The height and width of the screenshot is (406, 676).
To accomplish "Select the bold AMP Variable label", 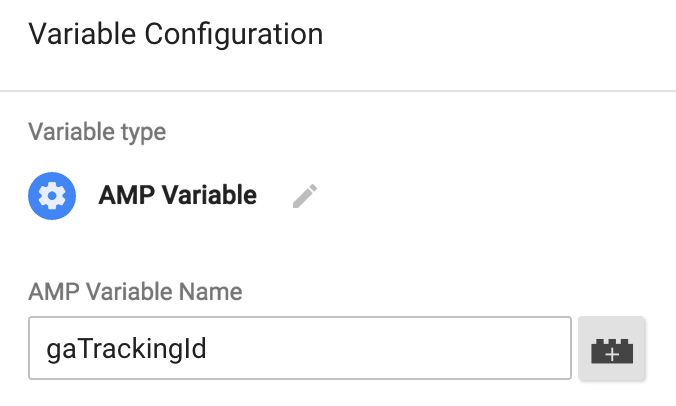I will coord(178,195).
